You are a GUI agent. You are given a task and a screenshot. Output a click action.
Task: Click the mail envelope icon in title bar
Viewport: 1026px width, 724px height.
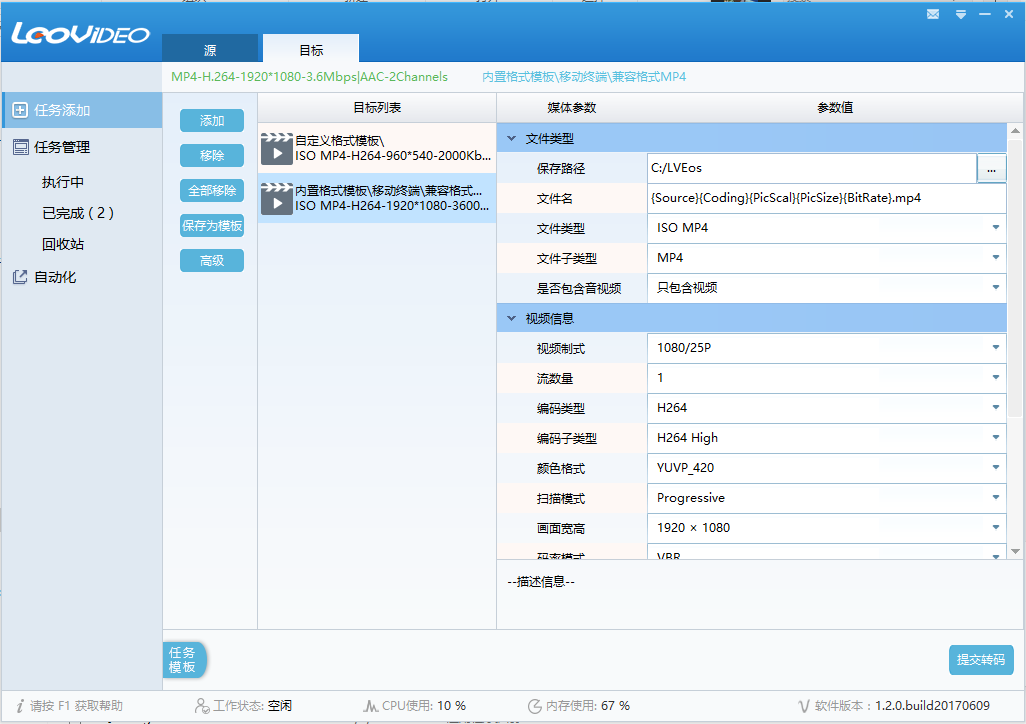(x=933, y=14)
